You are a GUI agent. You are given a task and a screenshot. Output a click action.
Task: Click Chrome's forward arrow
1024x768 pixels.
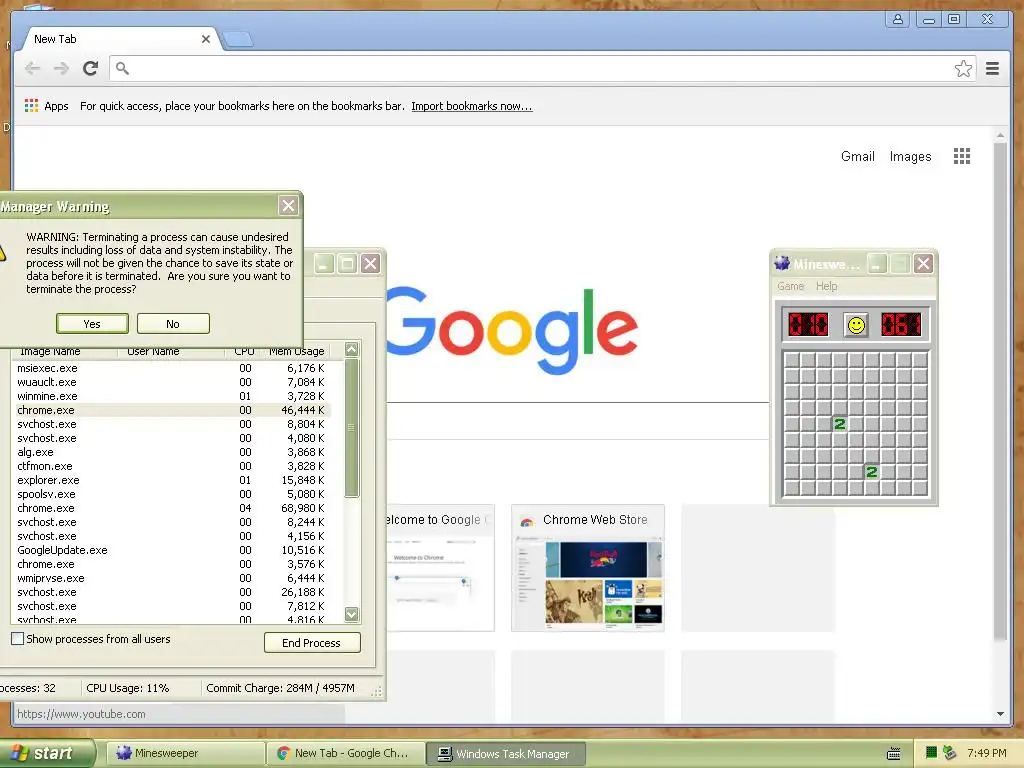(x=61, y=68)
